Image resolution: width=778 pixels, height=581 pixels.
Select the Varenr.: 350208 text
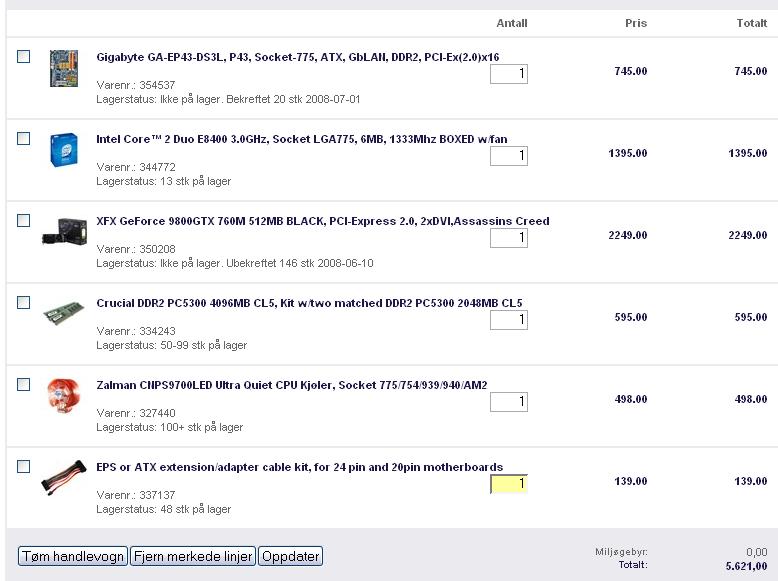tap(135, 249)
